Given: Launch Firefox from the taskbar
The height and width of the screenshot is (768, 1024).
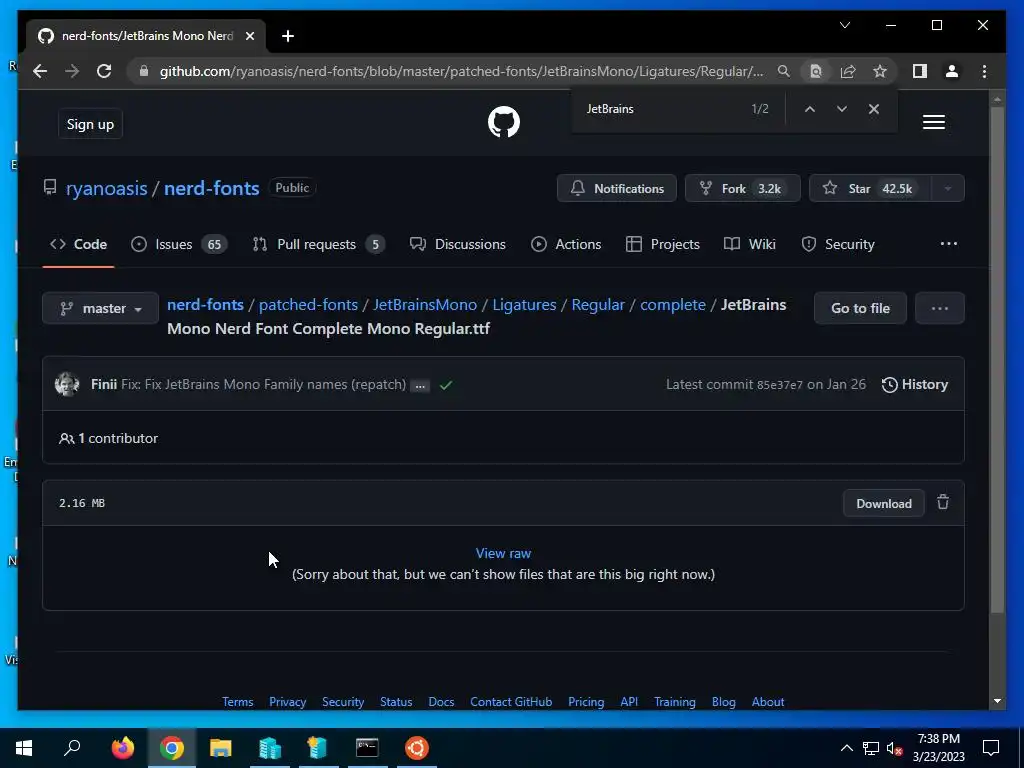Looking at the screenshot, I should click(123, 748).
